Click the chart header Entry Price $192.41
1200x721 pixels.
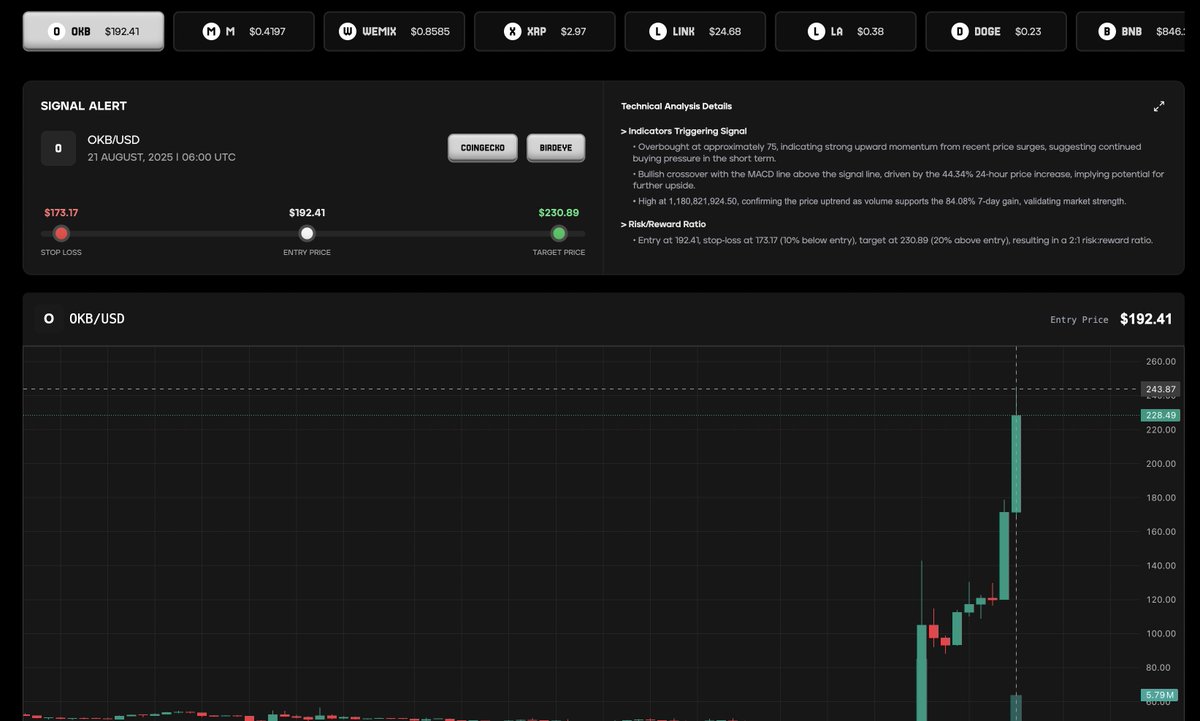[x=1111, y=319]
